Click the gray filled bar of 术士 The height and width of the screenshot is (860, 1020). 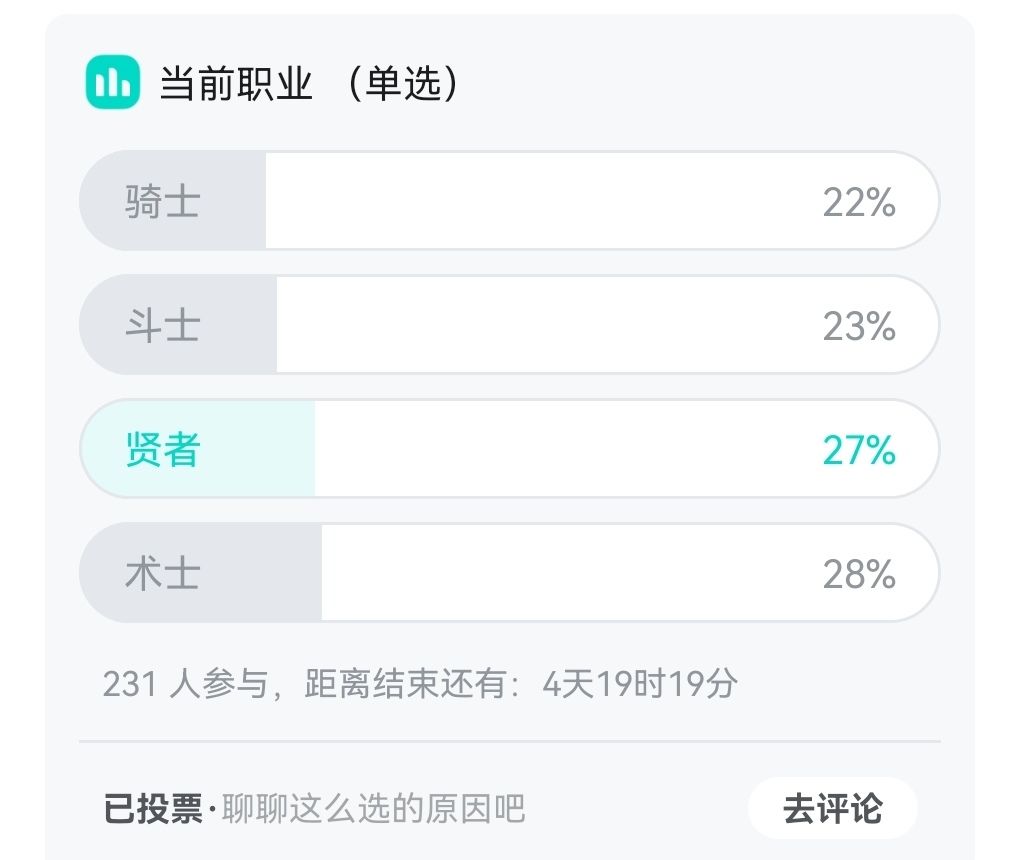click(x=200, y=573)
